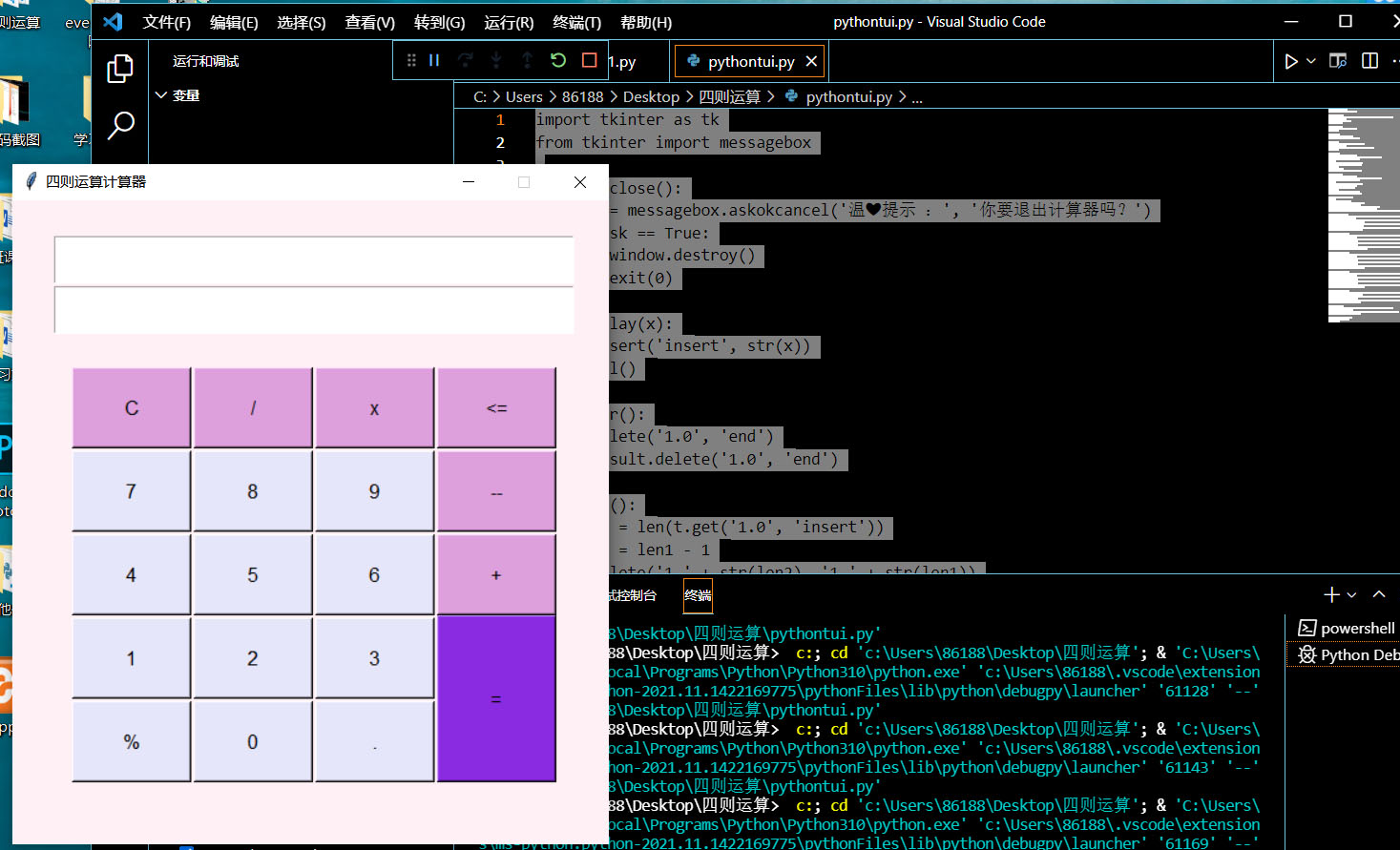Click the VS Code logo in title bar
This screenshot has width=1400, height=850.
pos(114,21)
